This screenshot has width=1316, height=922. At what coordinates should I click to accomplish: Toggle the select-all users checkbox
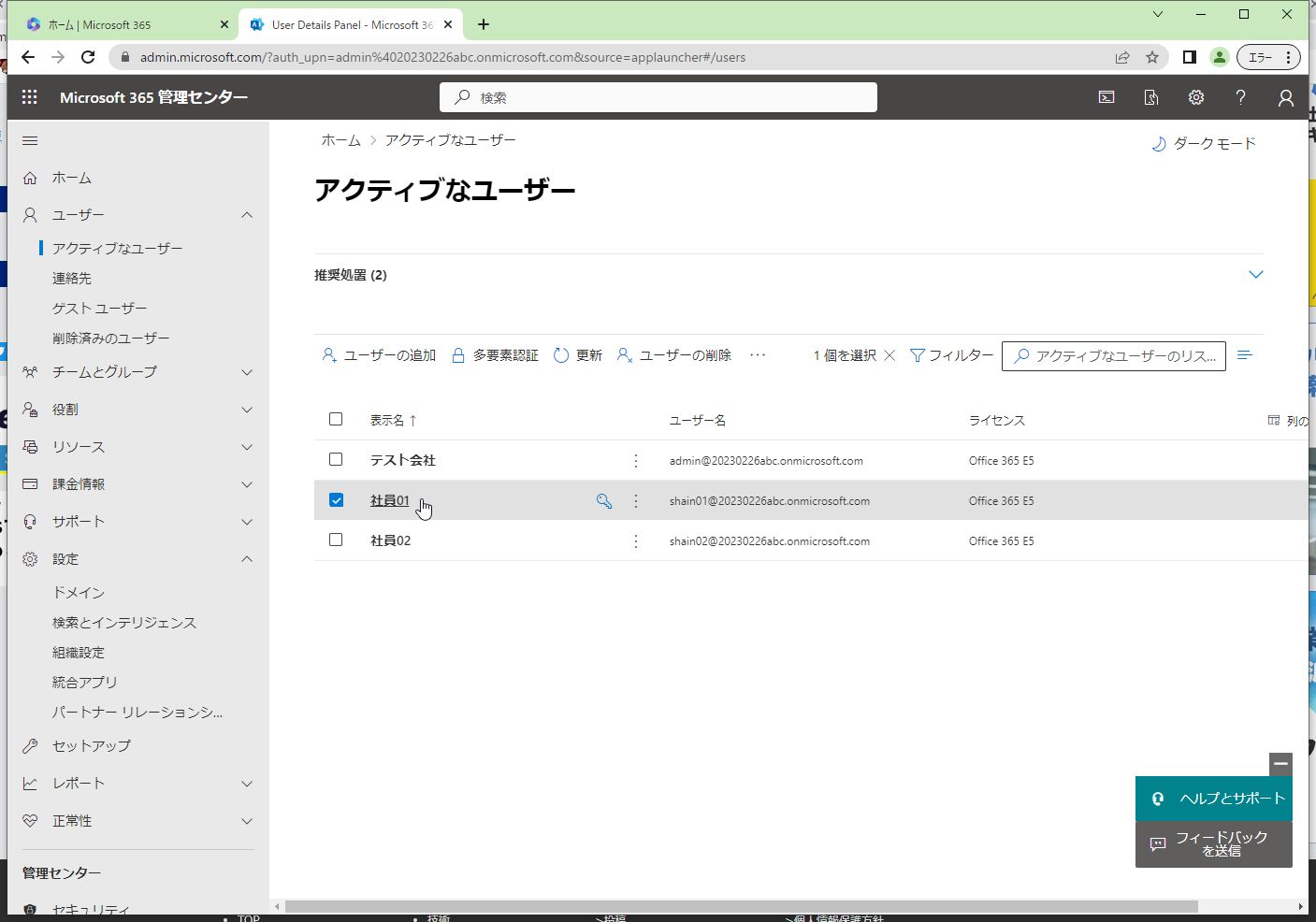click(x=336, y=420)
